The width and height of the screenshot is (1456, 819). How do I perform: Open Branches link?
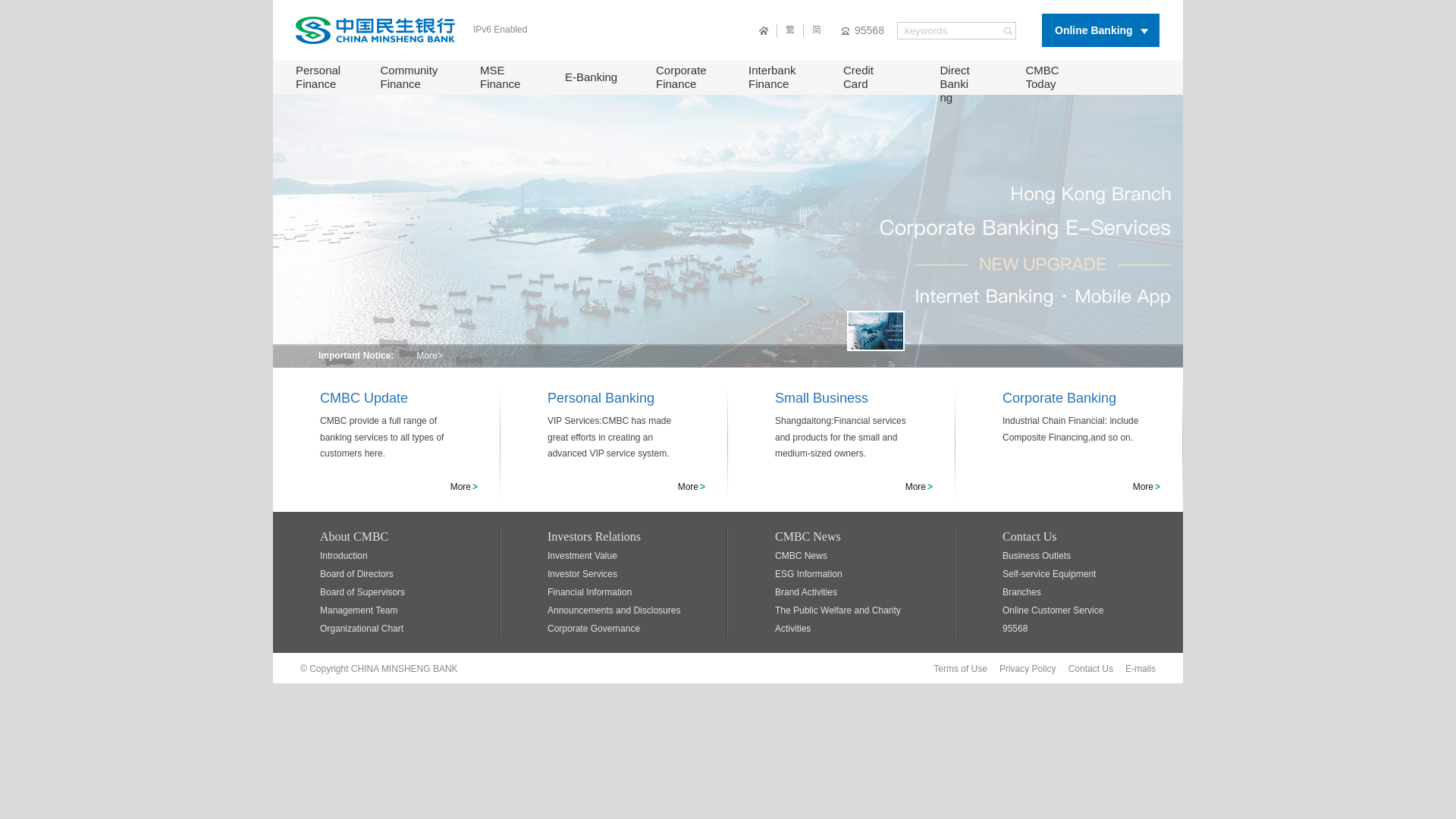1021,592
